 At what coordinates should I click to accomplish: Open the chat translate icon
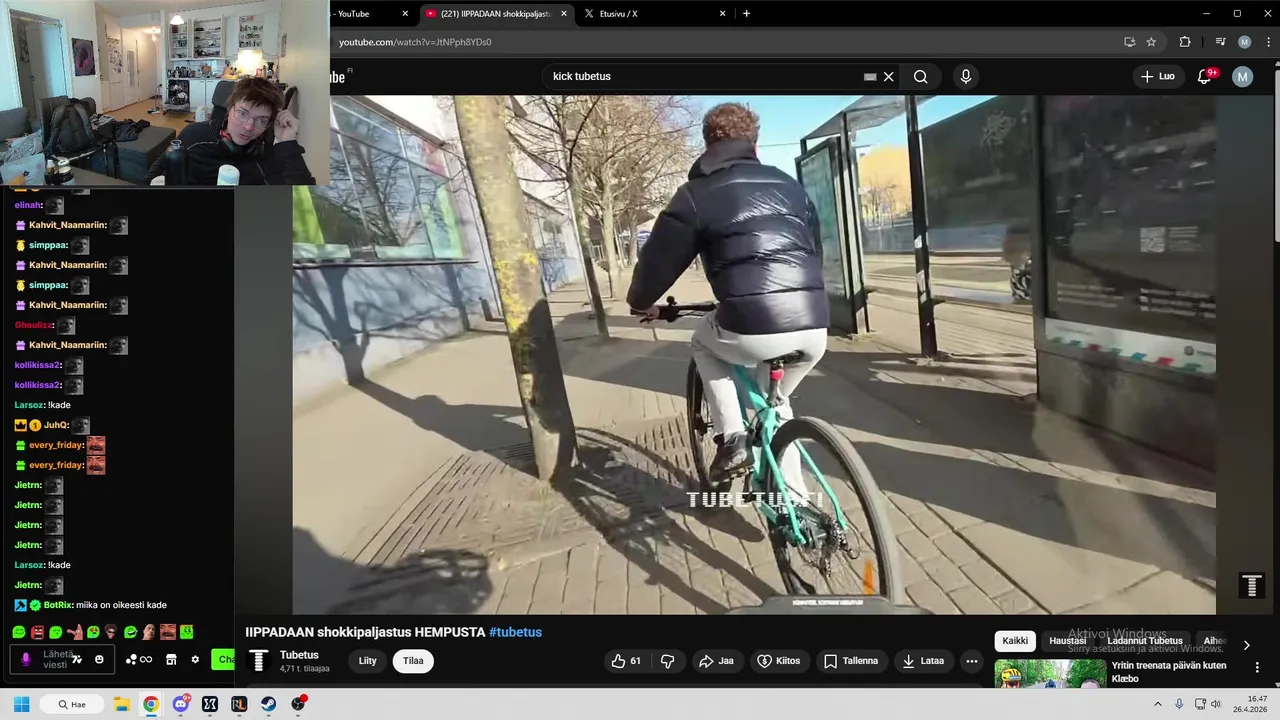pos(77,660)
